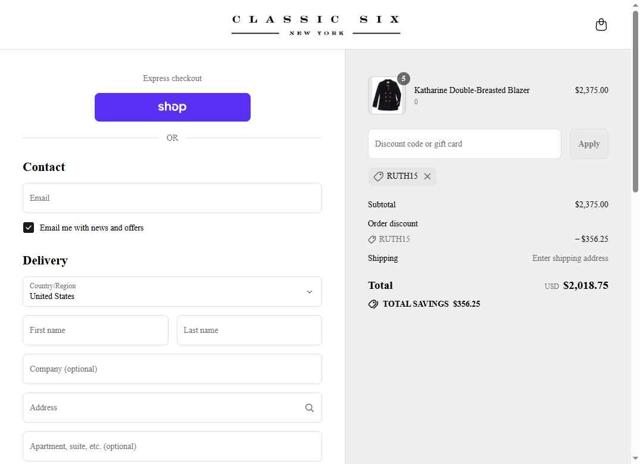Click the Country/Region chevron arrow
This screenshot has height=464, width=640.
click(309, 292)
